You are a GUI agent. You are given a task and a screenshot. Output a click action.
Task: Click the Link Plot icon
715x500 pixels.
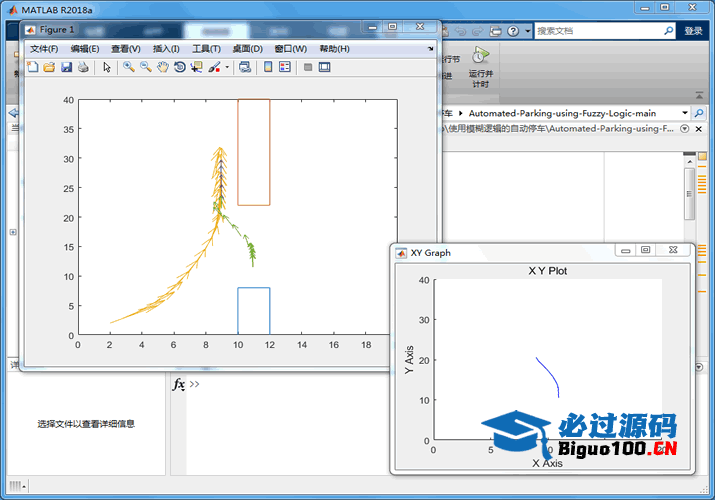pos(245,67)
